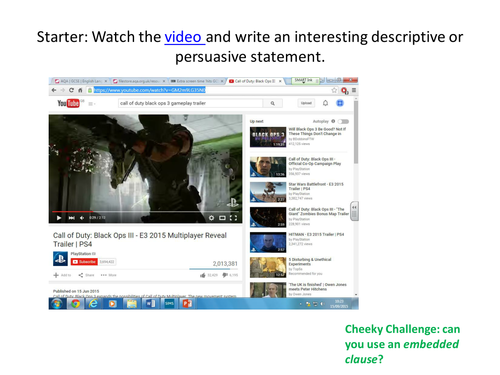Open The UK is finished Owen Jones video
Image resolution: width=500 pixels, height=375 pixels.
[x=318, y=287]
